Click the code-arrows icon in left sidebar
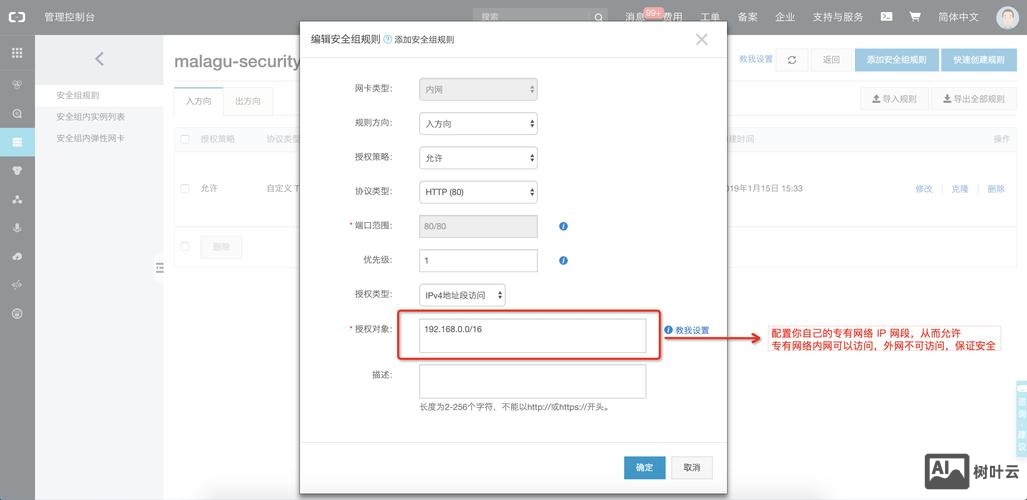The image size is (1027, 500). point(17,285)
